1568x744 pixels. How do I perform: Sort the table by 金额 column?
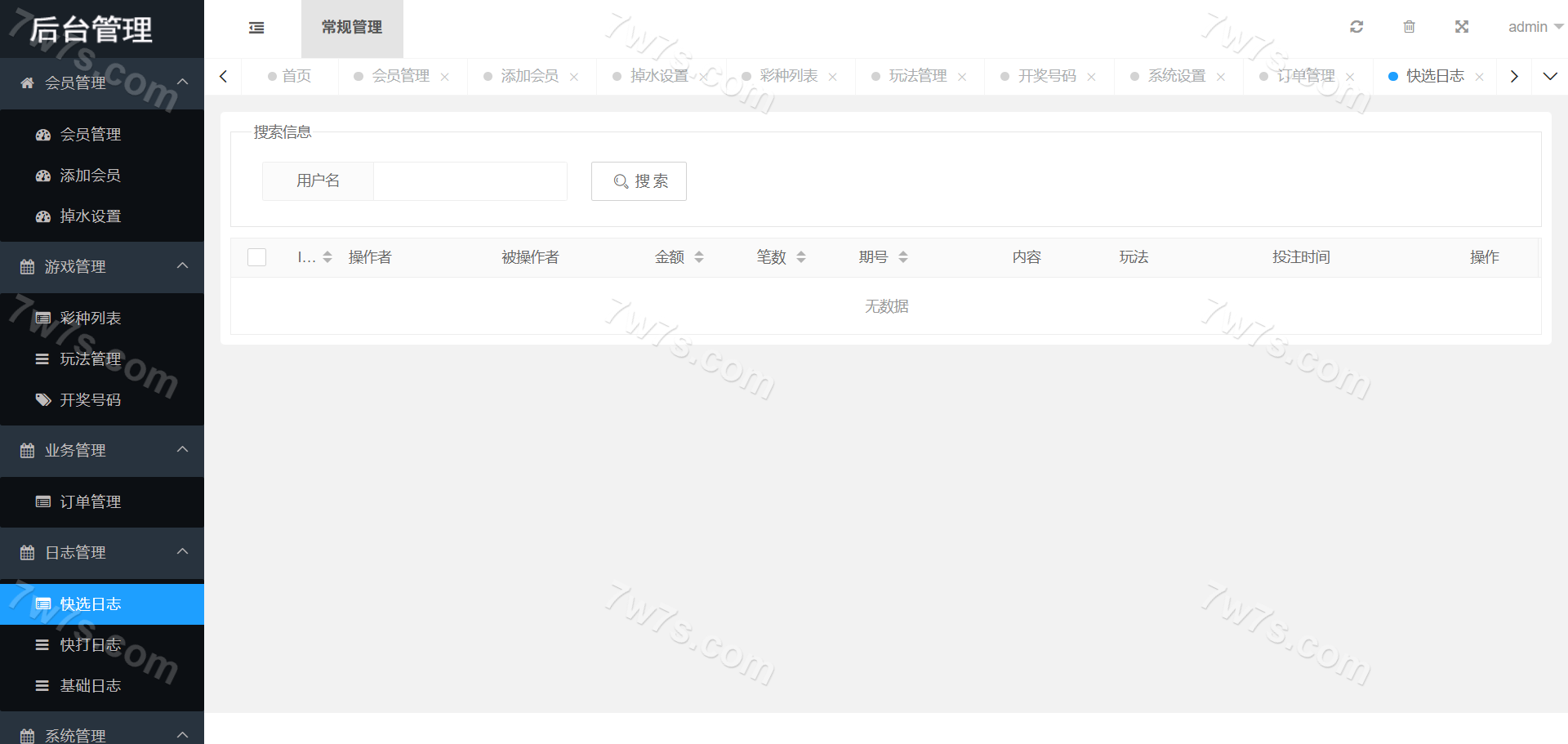coord(699,257)
